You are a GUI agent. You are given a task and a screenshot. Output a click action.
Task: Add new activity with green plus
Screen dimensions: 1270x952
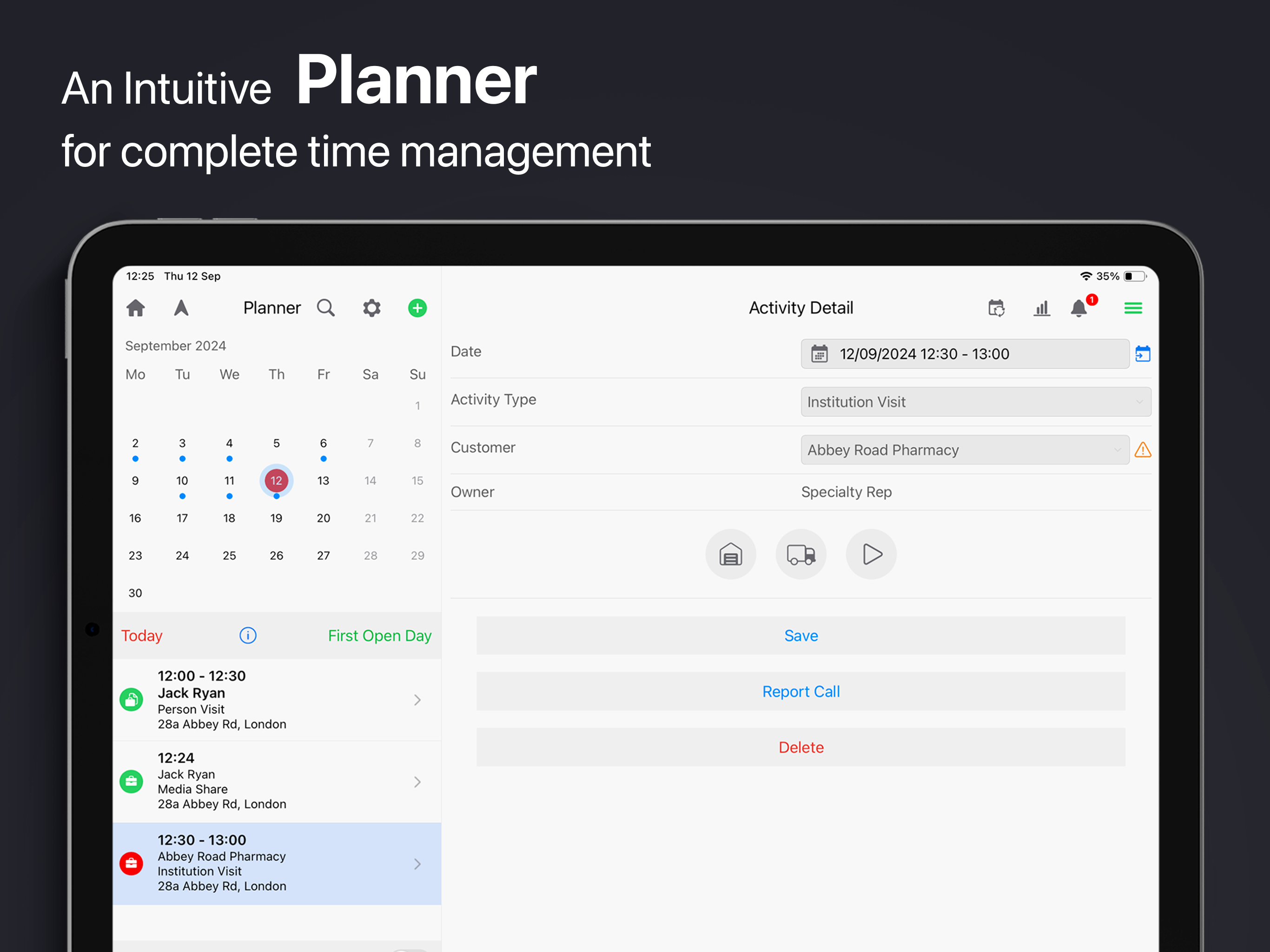pos(417,308)
